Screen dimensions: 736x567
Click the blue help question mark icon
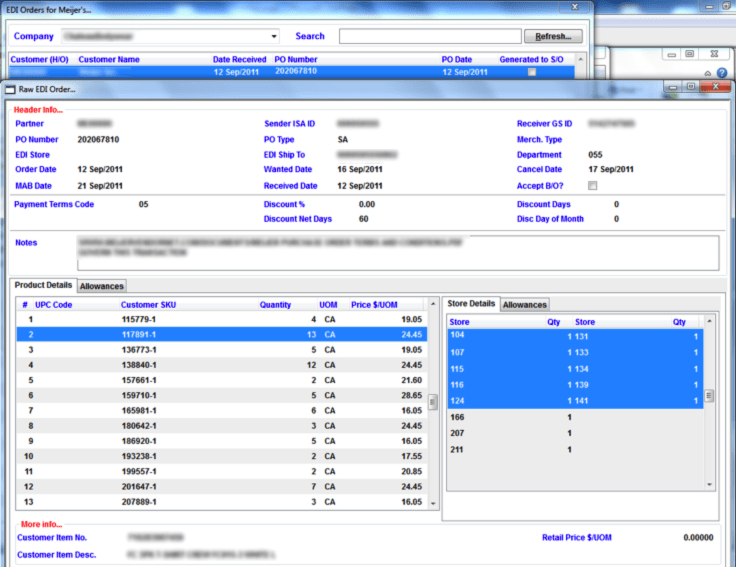point(721,74)
